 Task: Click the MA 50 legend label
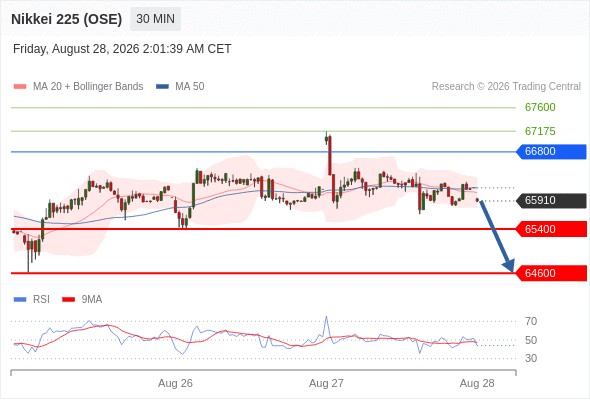click(190, 87)
